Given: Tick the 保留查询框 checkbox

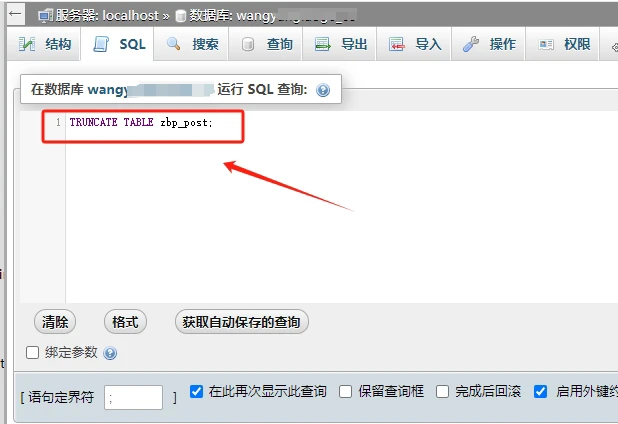Looking at the screenshot, I should 345,391.
